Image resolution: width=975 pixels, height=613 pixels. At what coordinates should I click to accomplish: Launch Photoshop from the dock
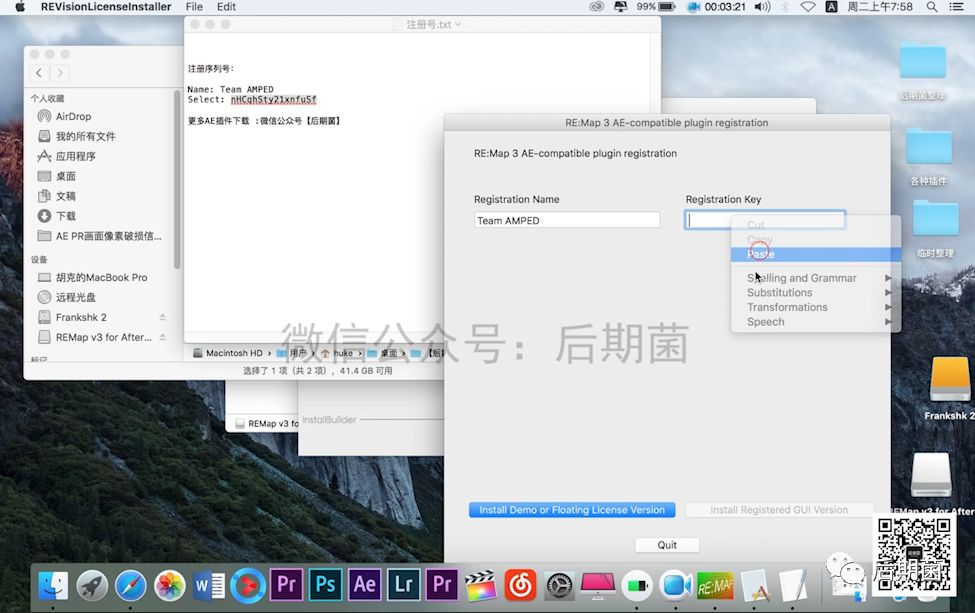[325, 585]
